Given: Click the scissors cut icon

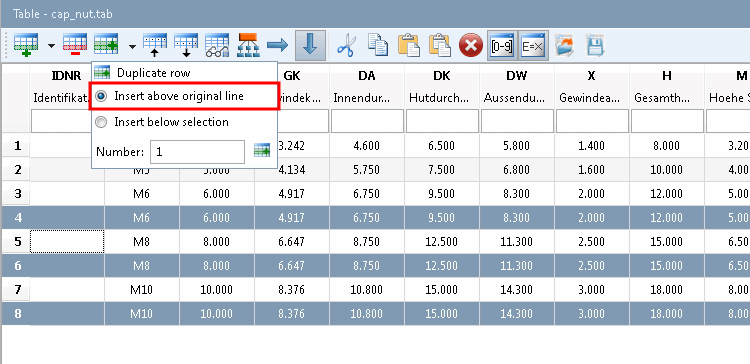Looking at the screenshot, I should coord(346,46).
